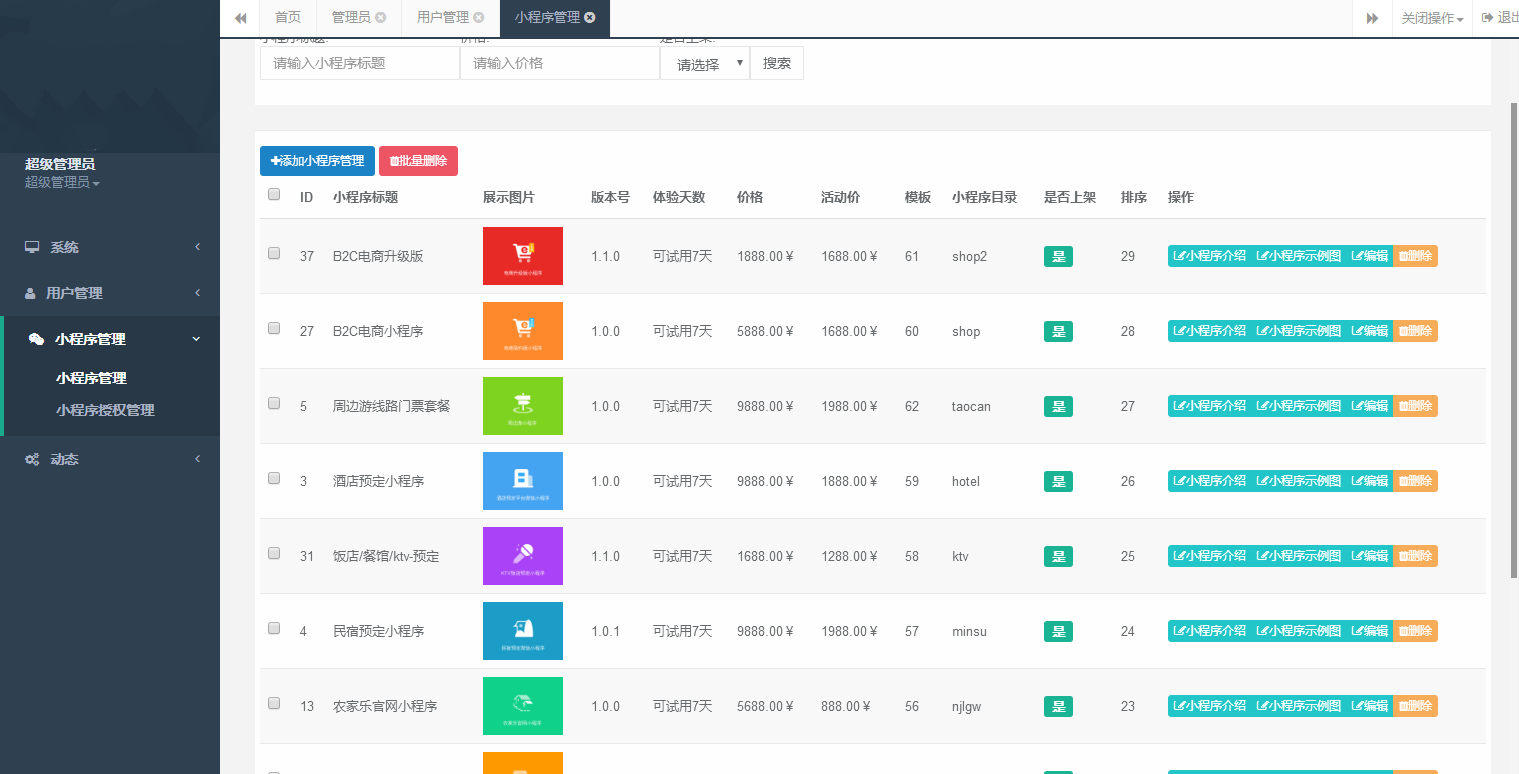
Task: Click the 退出 logout icon
Action: (1488, 18)
